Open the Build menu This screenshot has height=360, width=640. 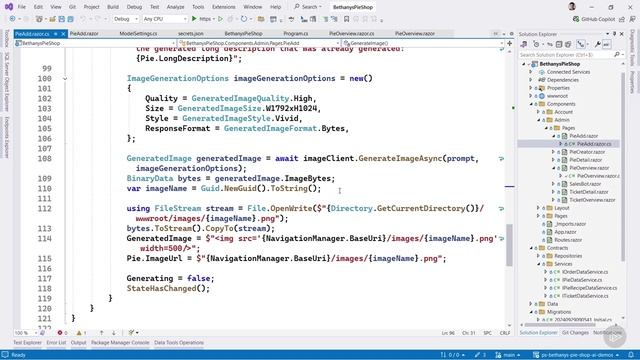coord(113,7)
